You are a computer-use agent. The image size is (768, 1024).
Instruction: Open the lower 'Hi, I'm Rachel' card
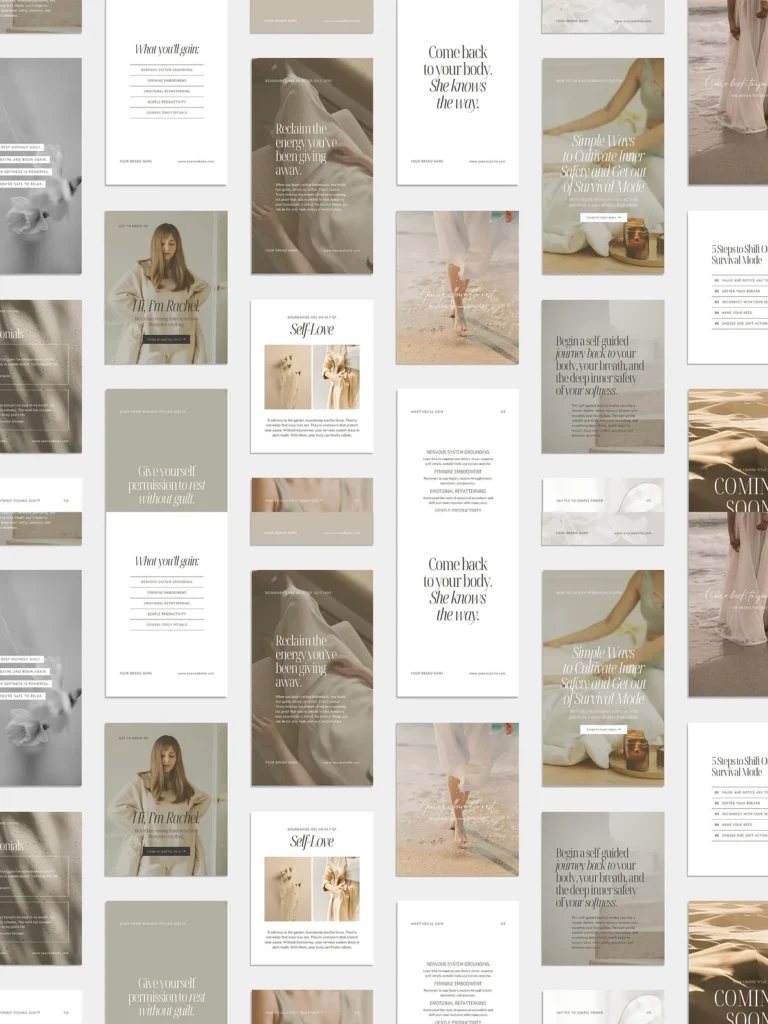point(166,799)
